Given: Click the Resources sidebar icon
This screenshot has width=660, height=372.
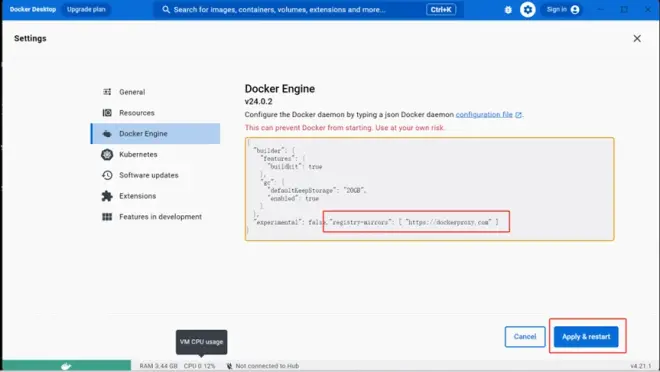Looking at the screenshot, I should click(107, 113).
